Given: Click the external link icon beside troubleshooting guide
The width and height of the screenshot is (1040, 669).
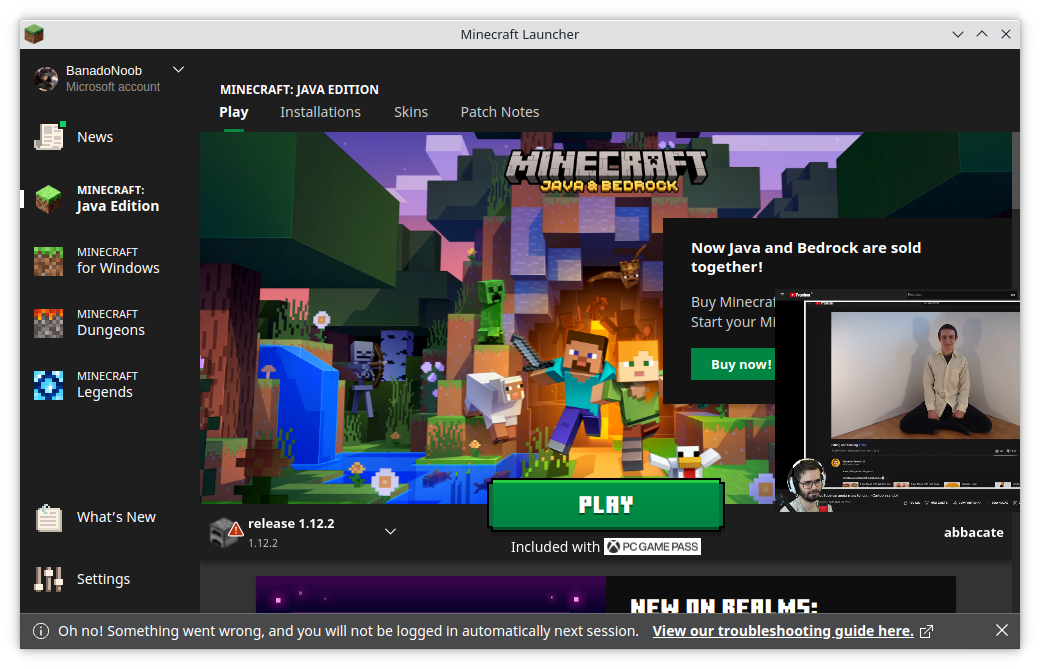Looking at the screenshot, I should coord(926,631).
